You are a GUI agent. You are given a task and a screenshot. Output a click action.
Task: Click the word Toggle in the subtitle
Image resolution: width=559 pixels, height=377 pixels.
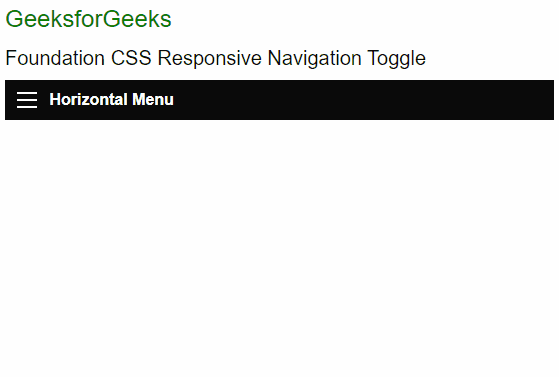(396, 58)
